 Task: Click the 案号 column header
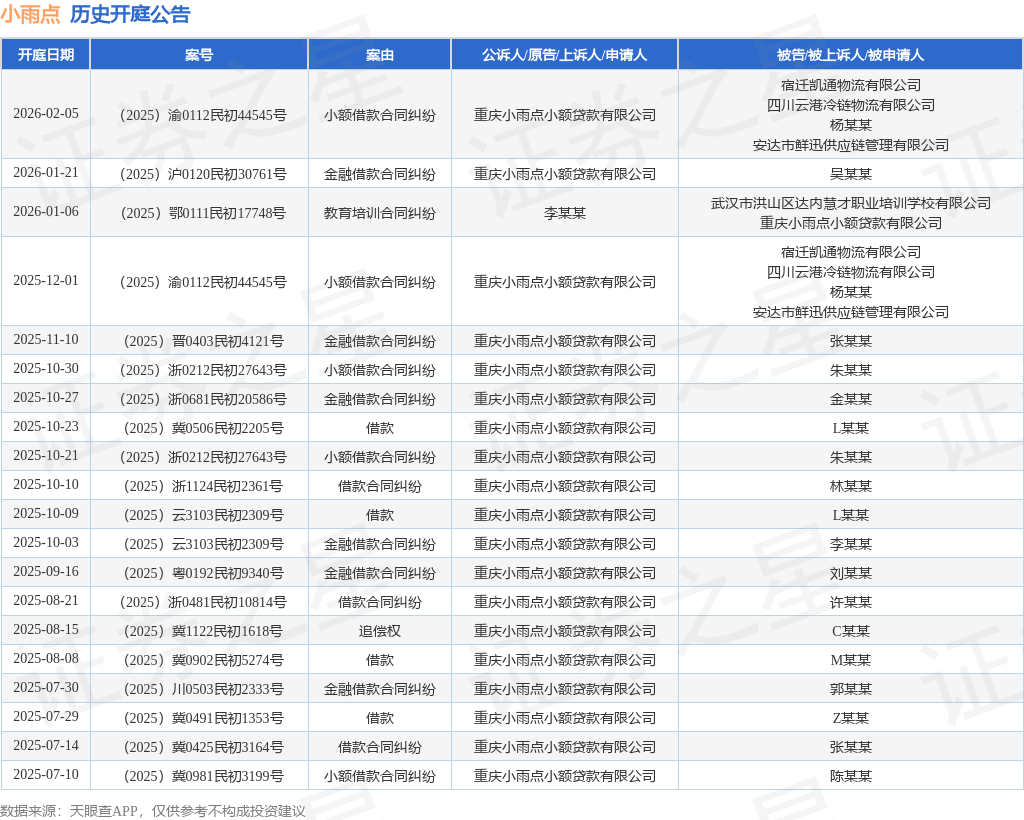199,55
